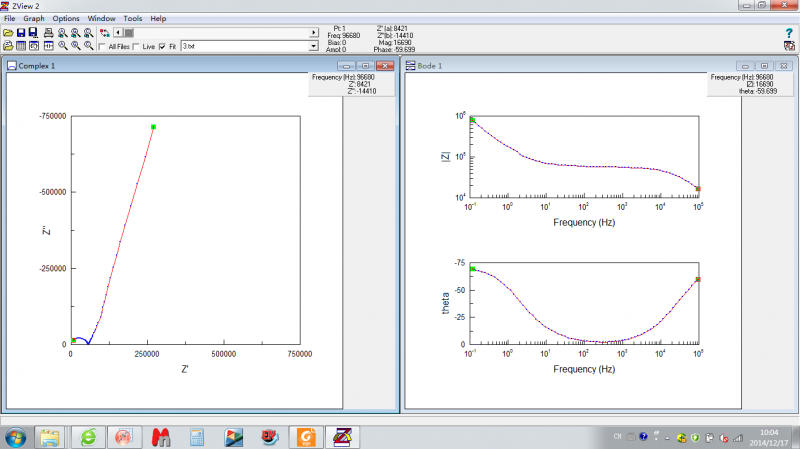800x449 pixels.
Task: Uncheck the Fit checkbox
Action: point(162,46)
